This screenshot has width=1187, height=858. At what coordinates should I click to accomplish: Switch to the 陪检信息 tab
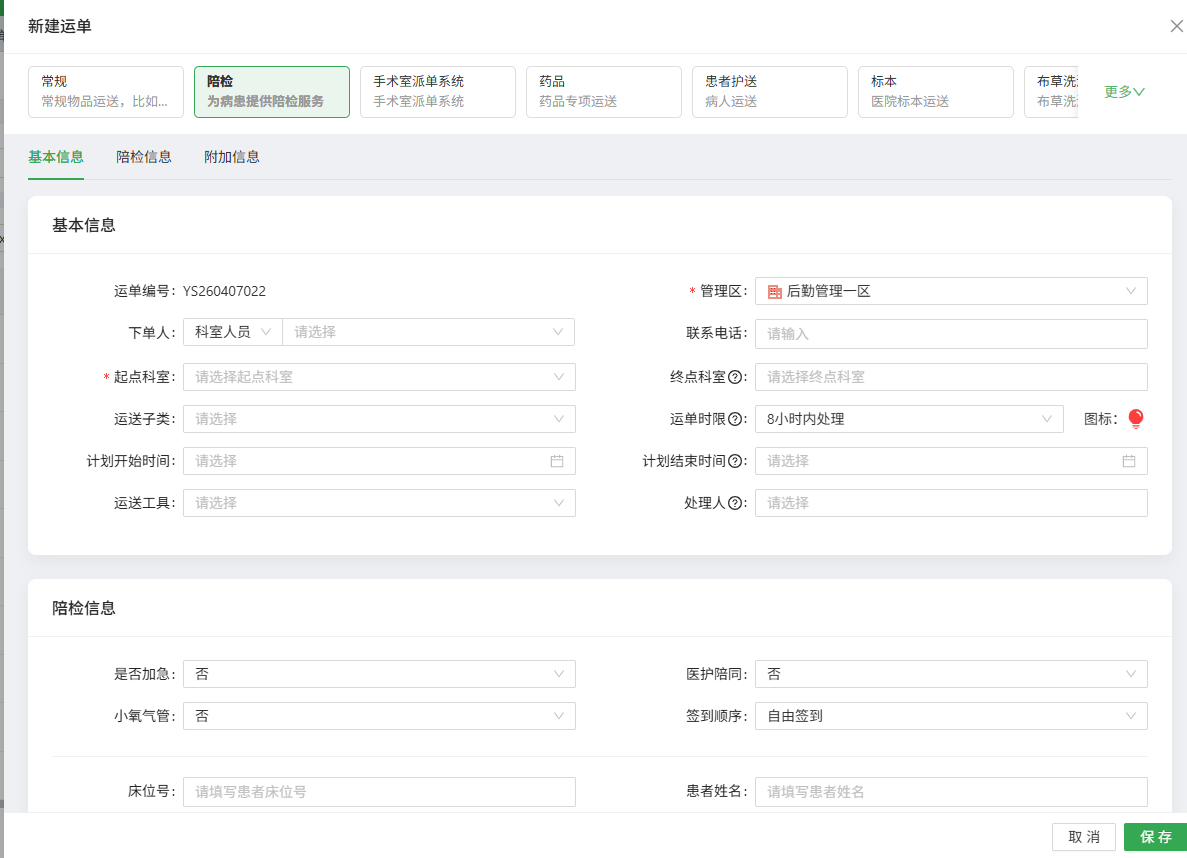click(144, 157)
